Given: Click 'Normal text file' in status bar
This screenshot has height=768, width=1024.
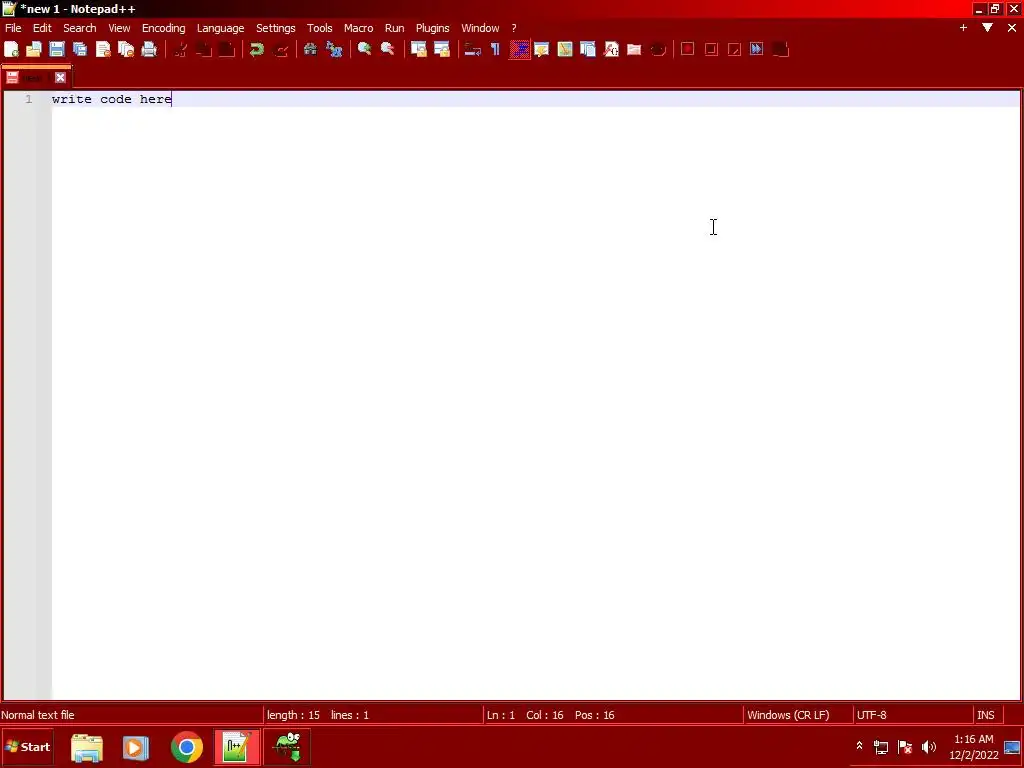Looking at the screenshot, I should (38, 715).
